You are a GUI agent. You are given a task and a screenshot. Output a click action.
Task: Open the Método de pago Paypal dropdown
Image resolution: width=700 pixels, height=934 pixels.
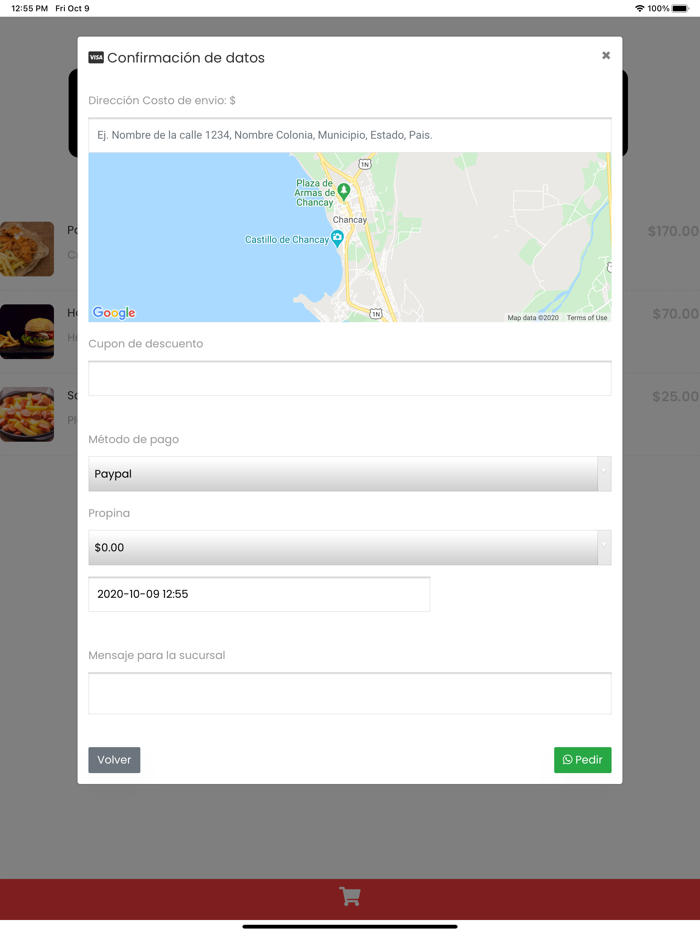click(349, 474)
